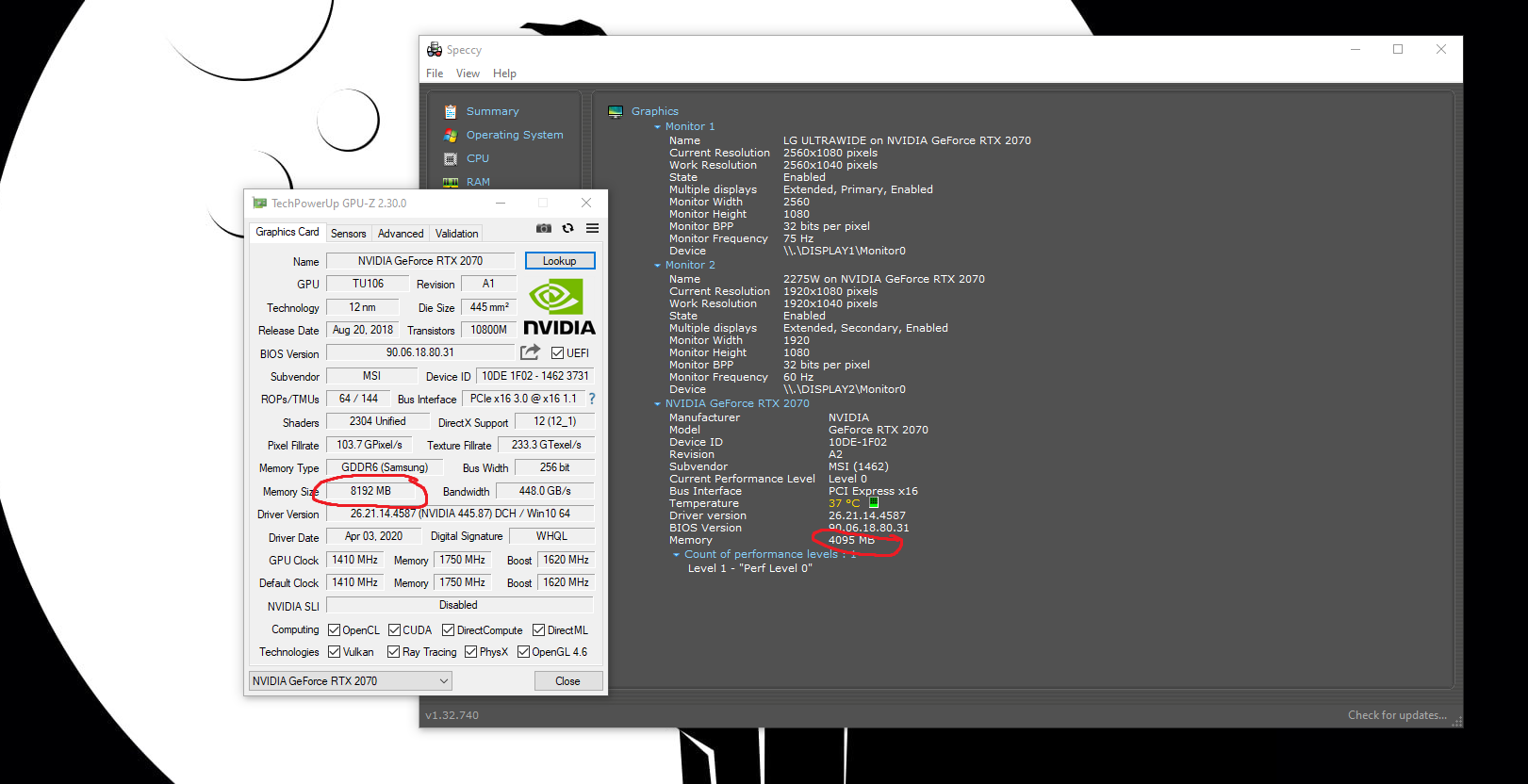Open the Operating System section link in Speccy
The height and width of the screenshot is (784, 1528).
pyautogui.click(x=515, y=135)
